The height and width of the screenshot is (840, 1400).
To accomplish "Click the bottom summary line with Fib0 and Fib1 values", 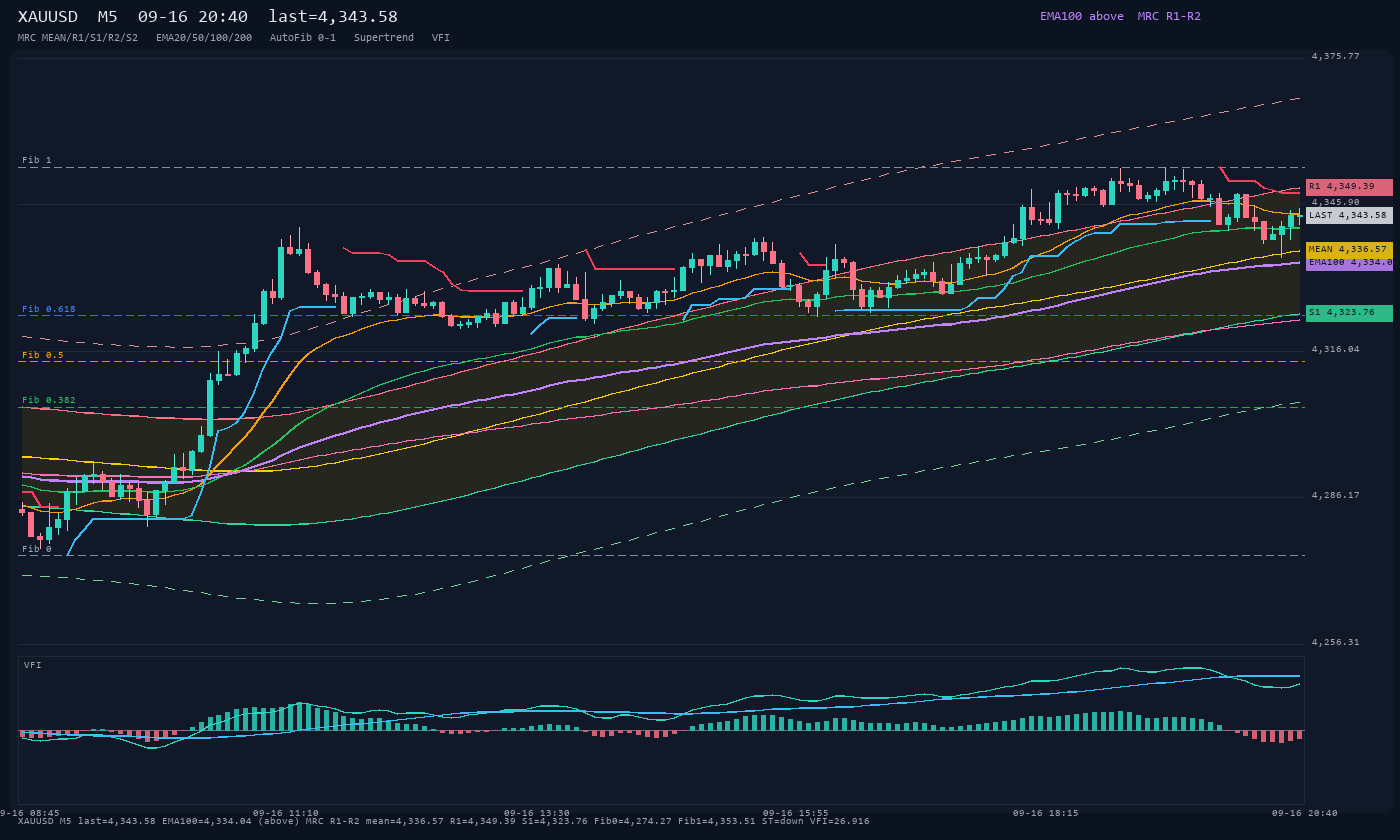I will [x=444, y=821].
